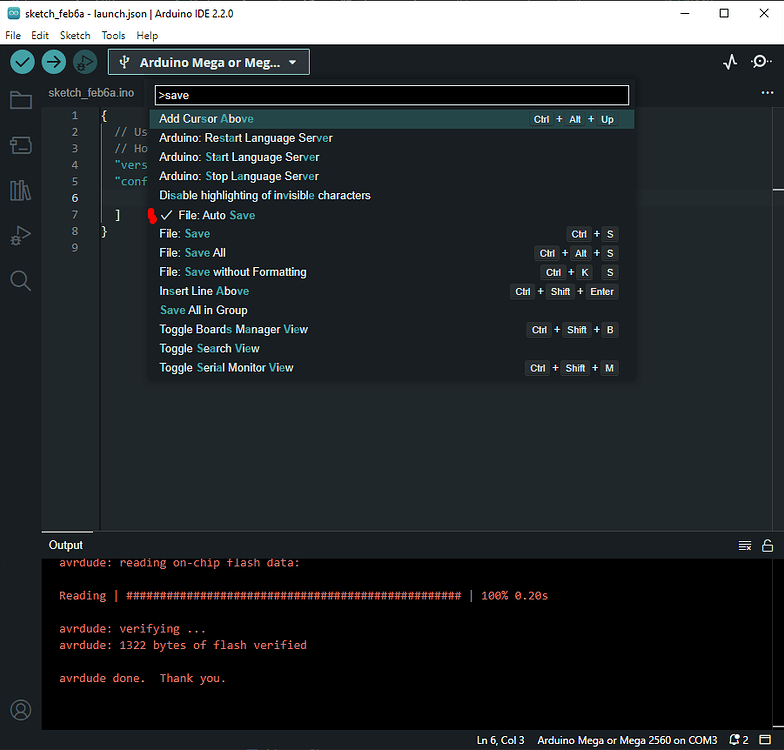Click Arduino Mega 2560 on COM3 status
The image size is (784, 750).
627,740
